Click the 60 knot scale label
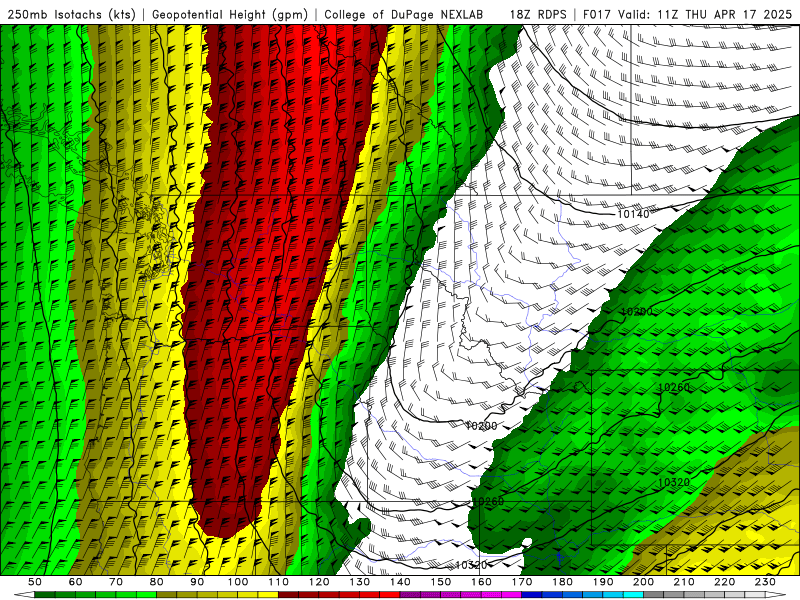This screenshot has width=800, height=600. click(75, 582)
